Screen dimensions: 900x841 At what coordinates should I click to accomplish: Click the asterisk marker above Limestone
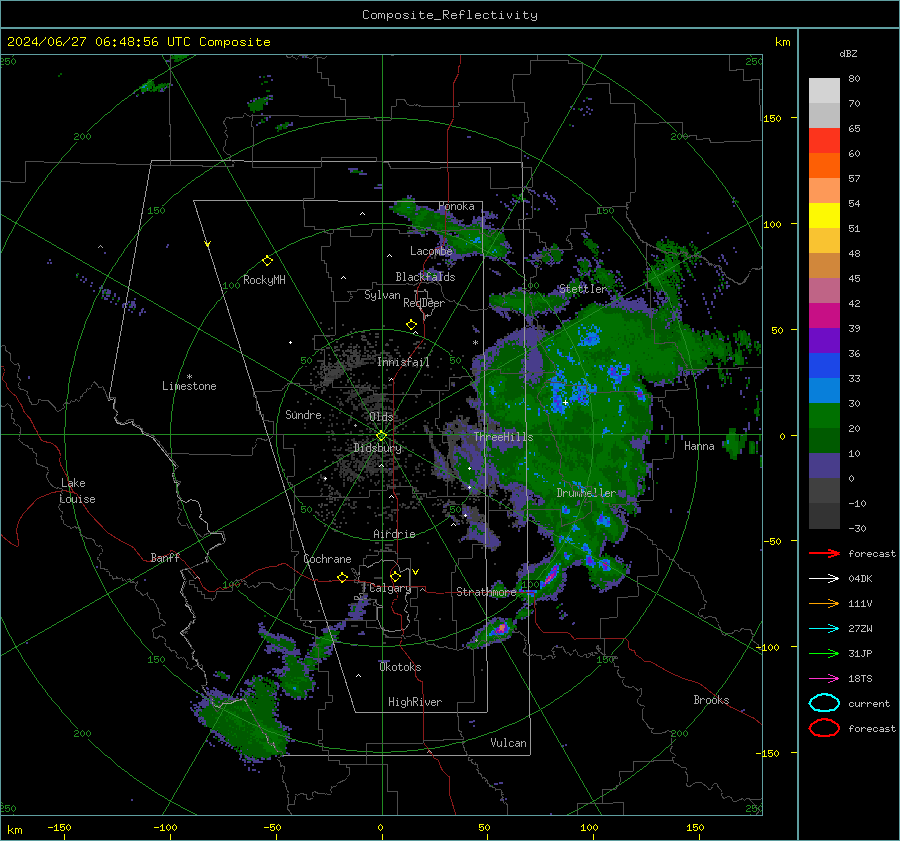[x=189, y=377]
